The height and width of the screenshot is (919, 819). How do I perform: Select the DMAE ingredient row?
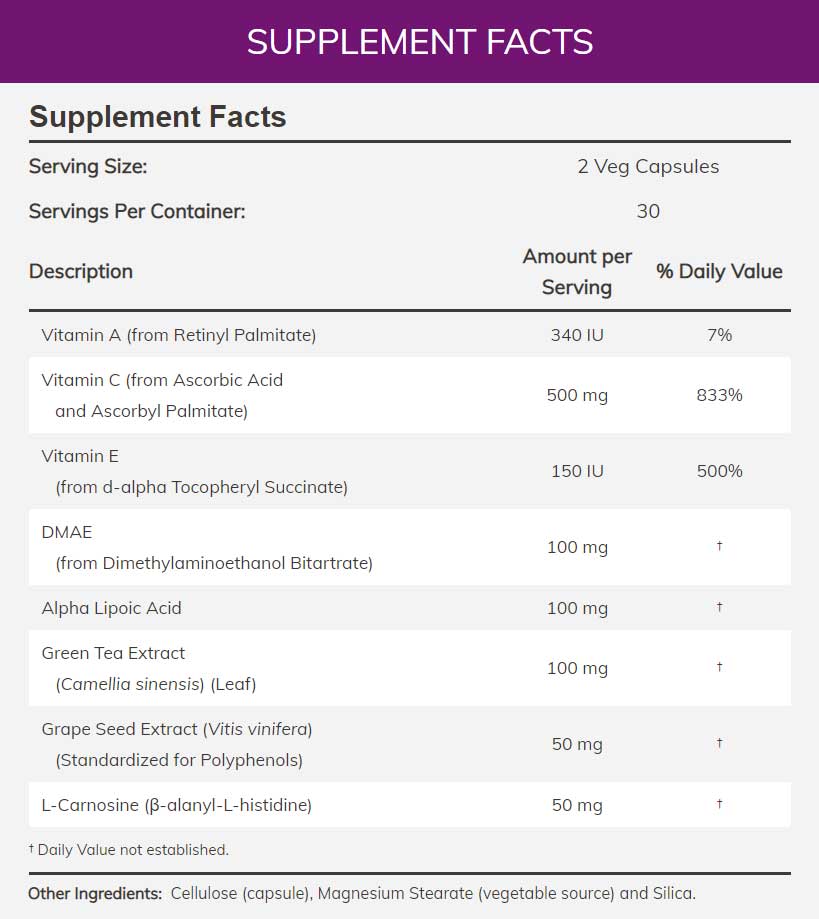point(207,547)
